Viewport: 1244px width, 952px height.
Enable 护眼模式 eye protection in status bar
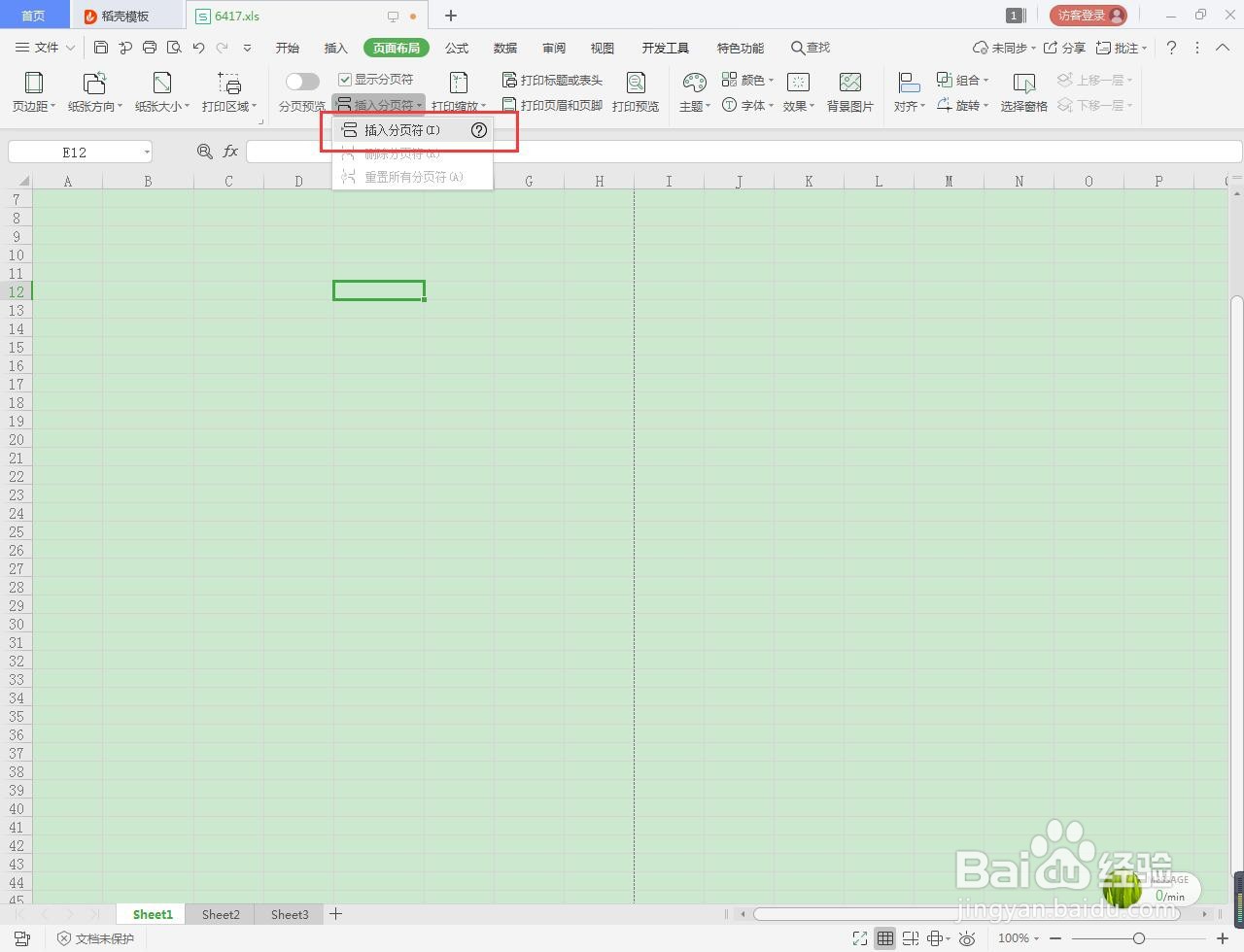tap(967, 938)
